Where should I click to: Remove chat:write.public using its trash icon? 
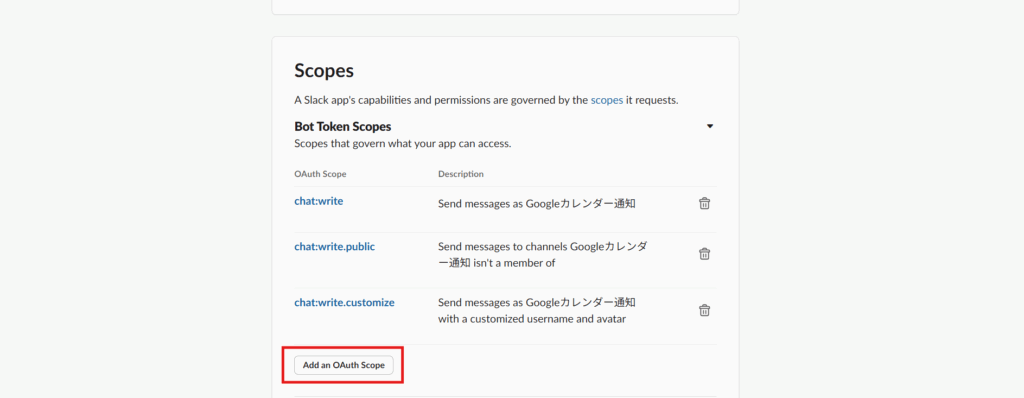click(704, 254)
